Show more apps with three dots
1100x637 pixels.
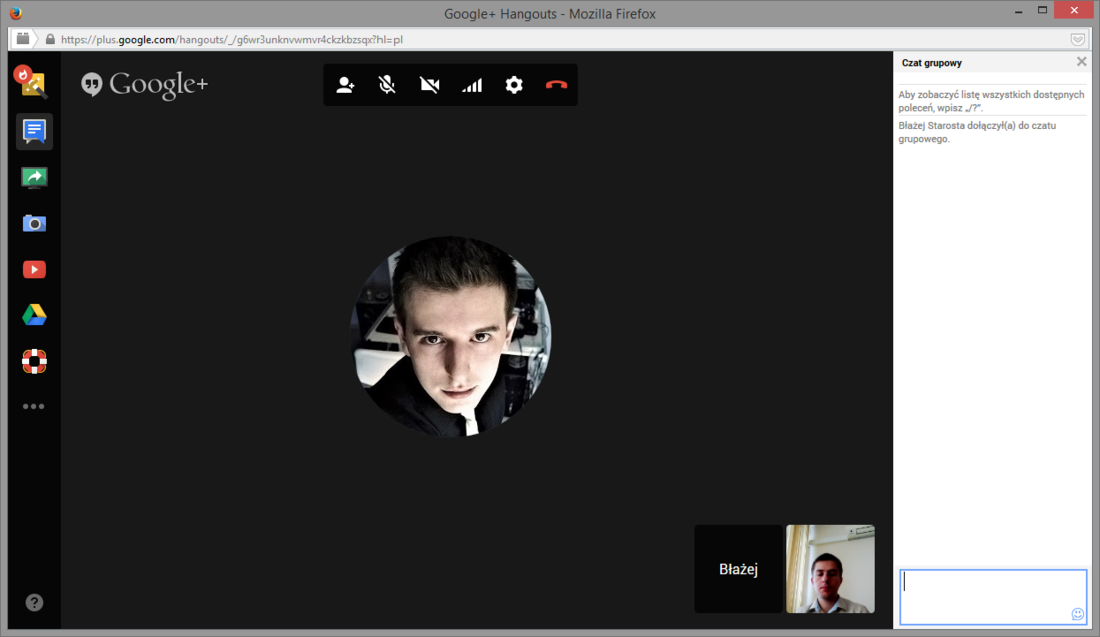[x=34, y=406]
